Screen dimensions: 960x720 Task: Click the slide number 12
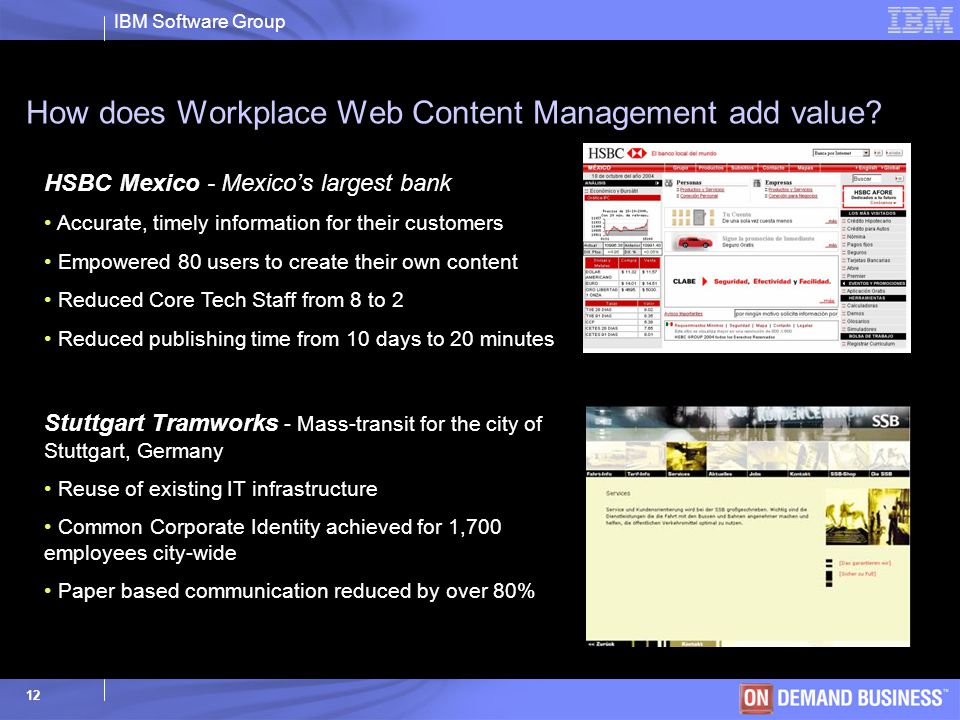tap(33, 696)
